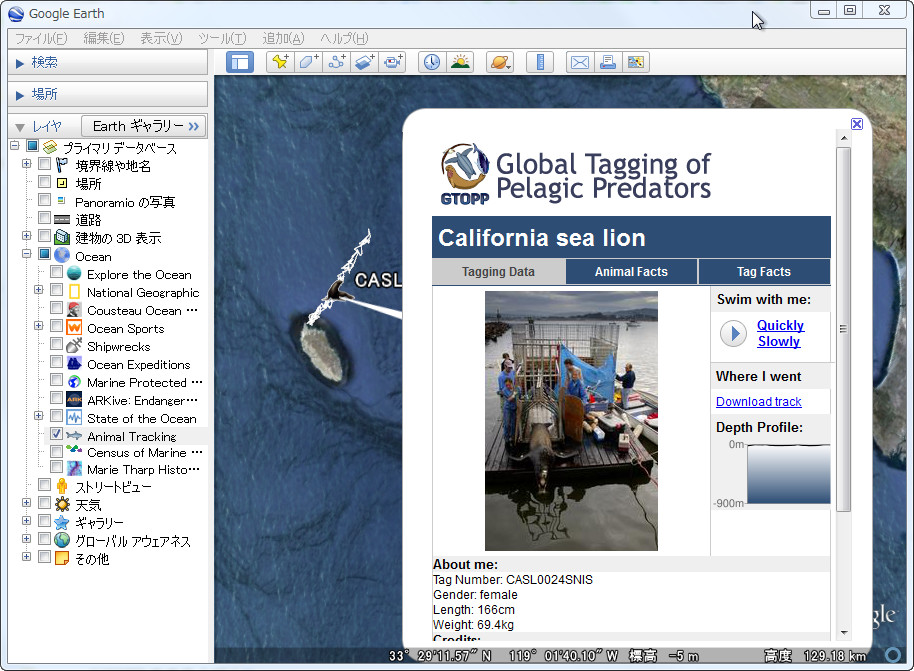Toggle the Ocean layer checkbox

[44, 254]
